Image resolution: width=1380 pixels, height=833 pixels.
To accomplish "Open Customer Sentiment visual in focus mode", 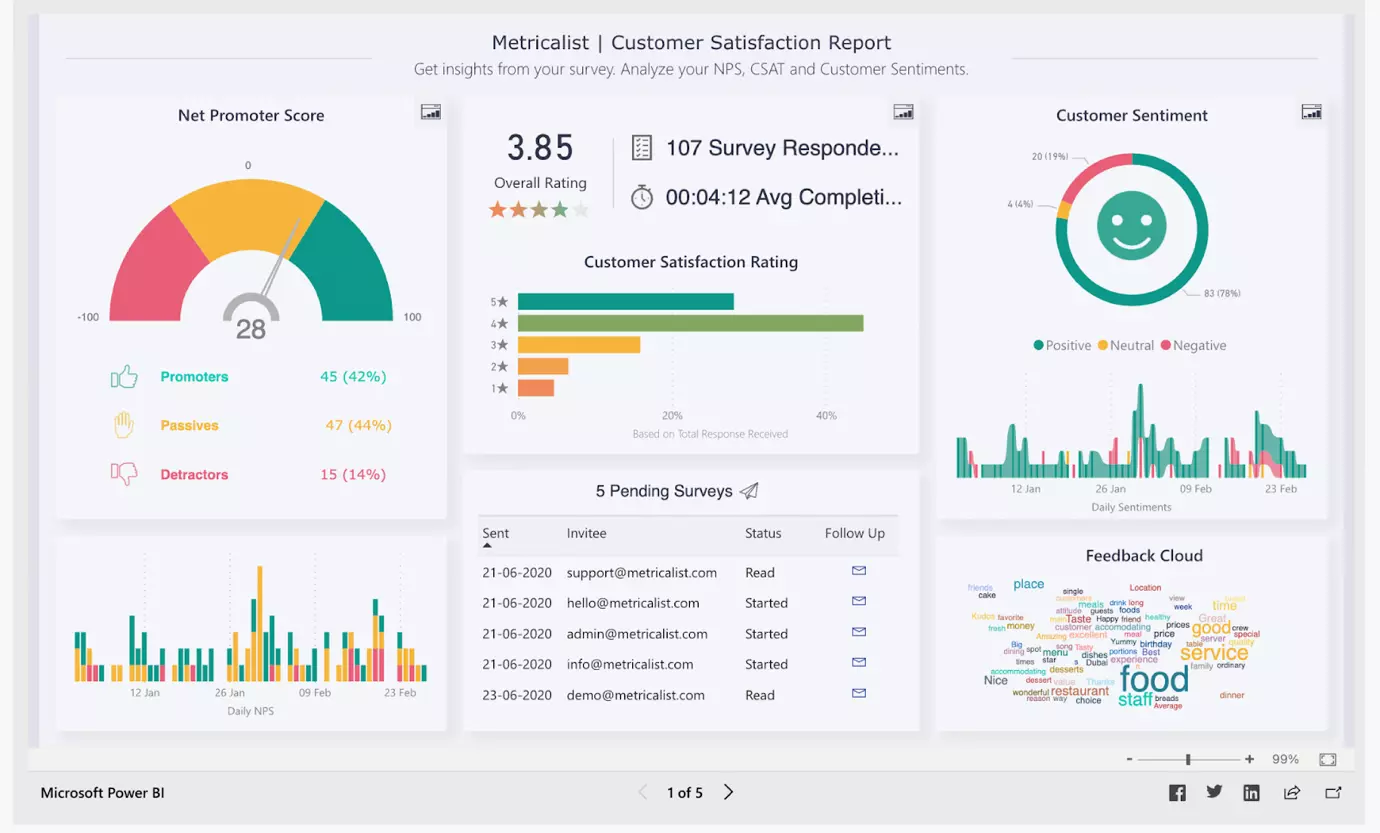I will click(1310, 112).
